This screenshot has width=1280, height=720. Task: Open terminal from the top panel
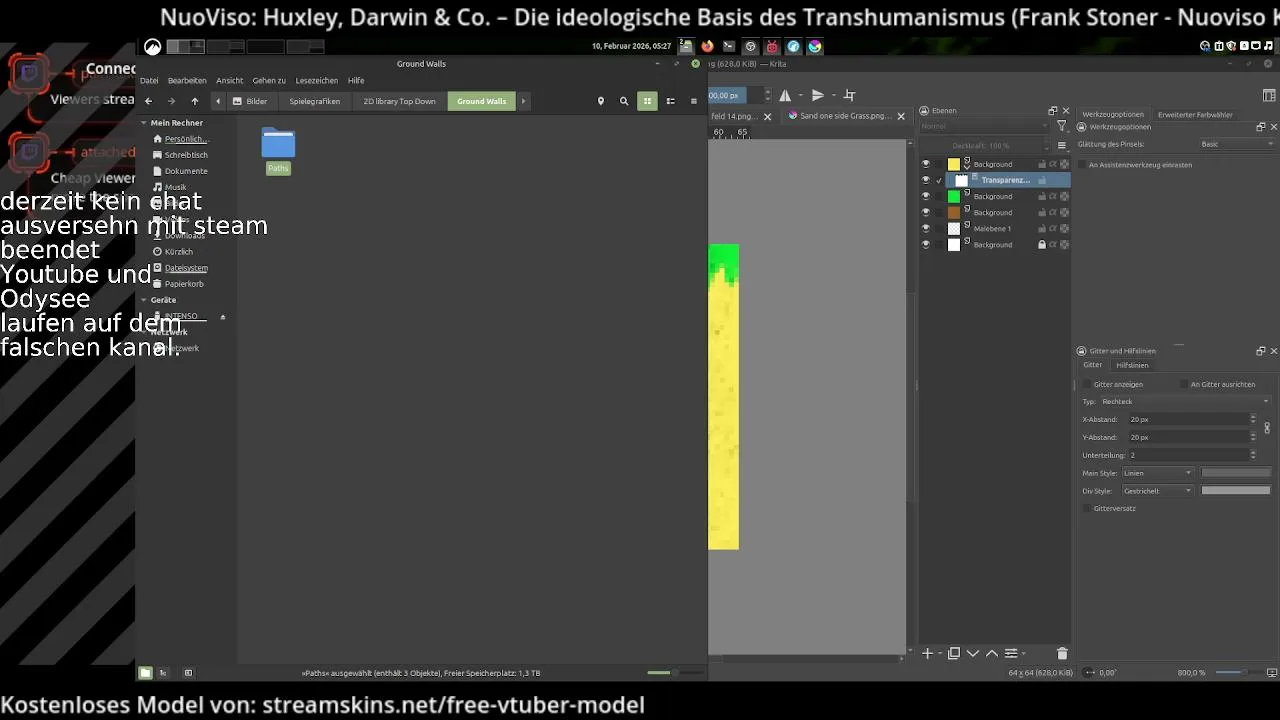click(729, 46)
